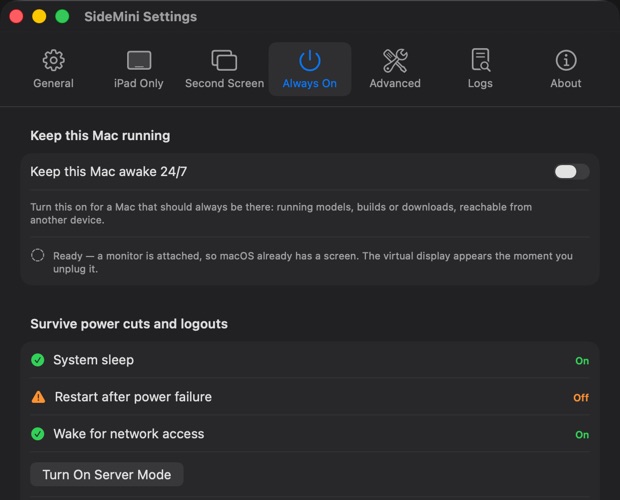
Task: Click green checkmark beside System sleep
Action: (38, 360)
